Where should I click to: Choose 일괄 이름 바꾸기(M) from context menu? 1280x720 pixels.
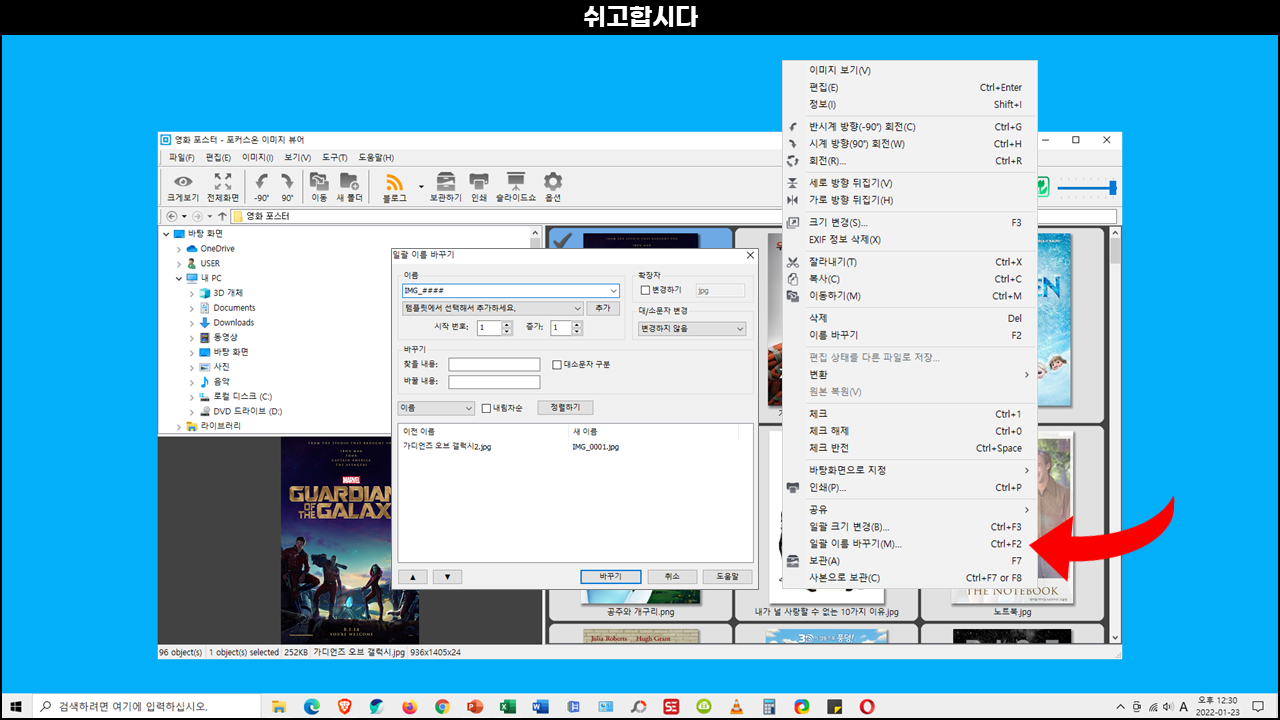(x=909, y=544)
